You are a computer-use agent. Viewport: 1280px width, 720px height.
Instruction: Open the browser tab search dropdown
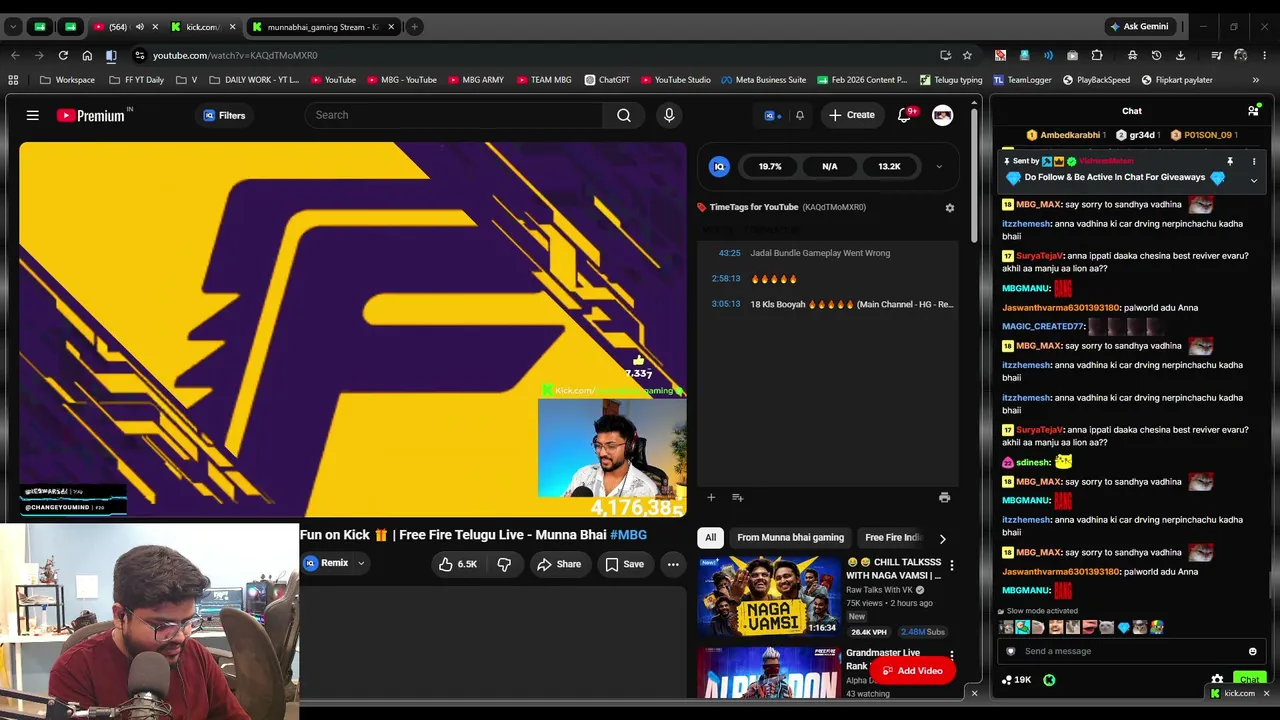tap(15, 27)
